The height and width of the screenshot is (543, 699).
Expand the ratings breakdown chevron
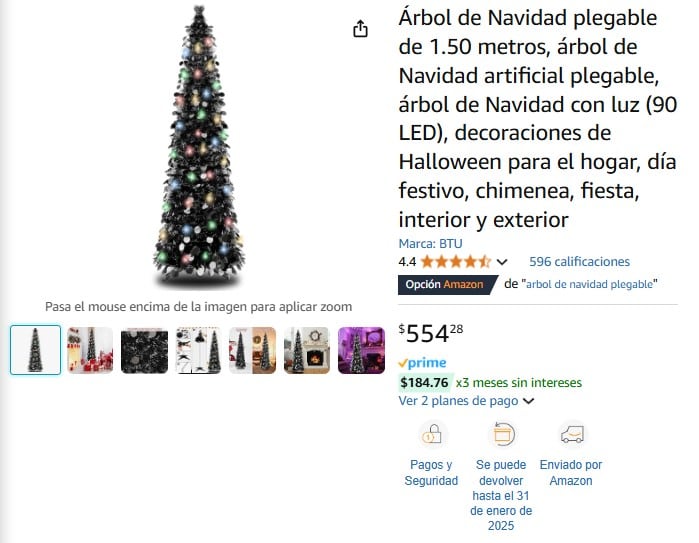502,262
